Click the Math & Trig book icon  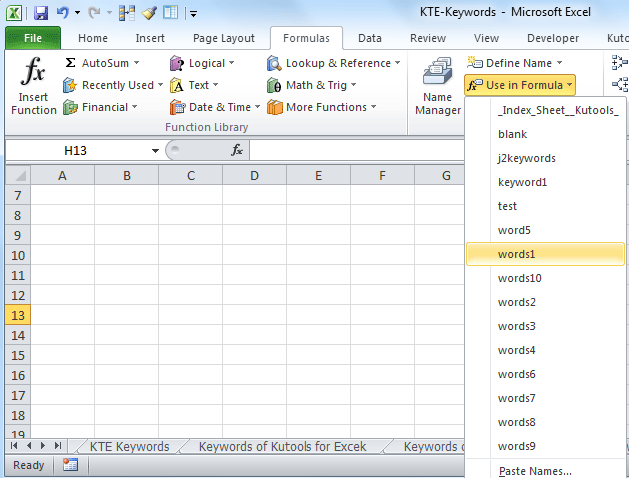pos(274,85)
